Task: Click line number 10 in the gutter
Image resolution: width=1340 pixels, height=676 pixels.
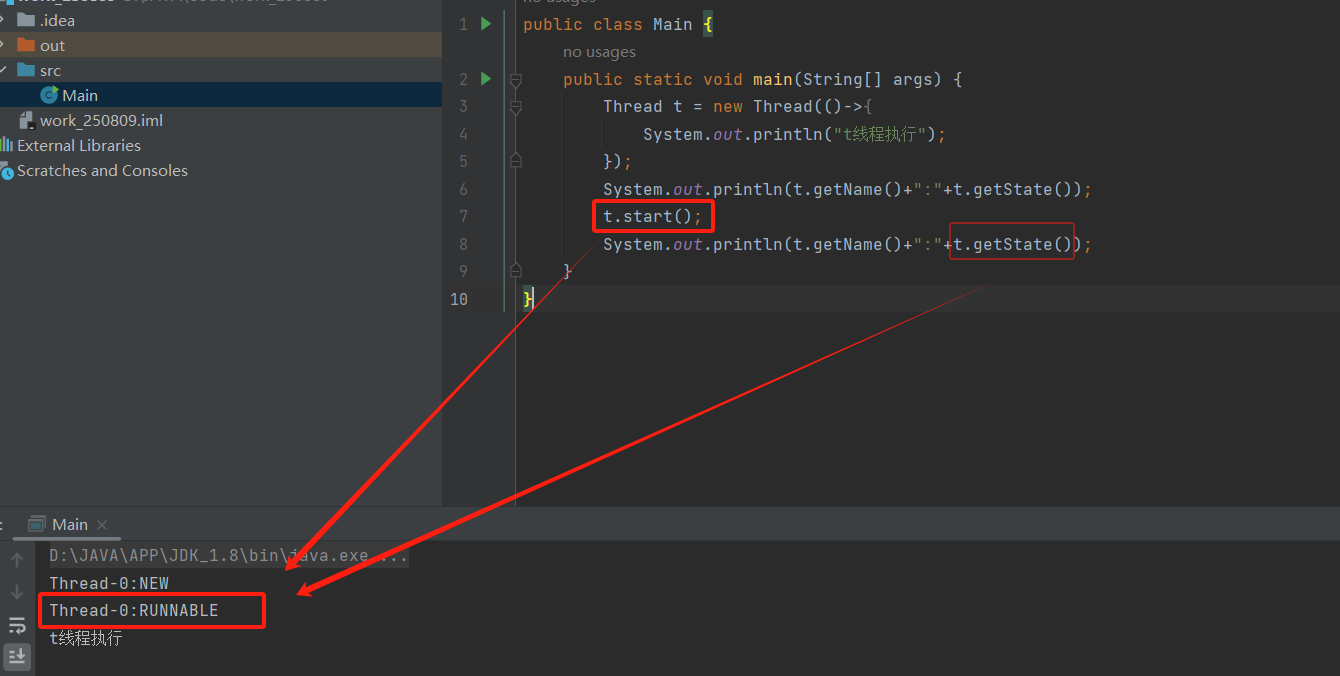Action: 459,299
